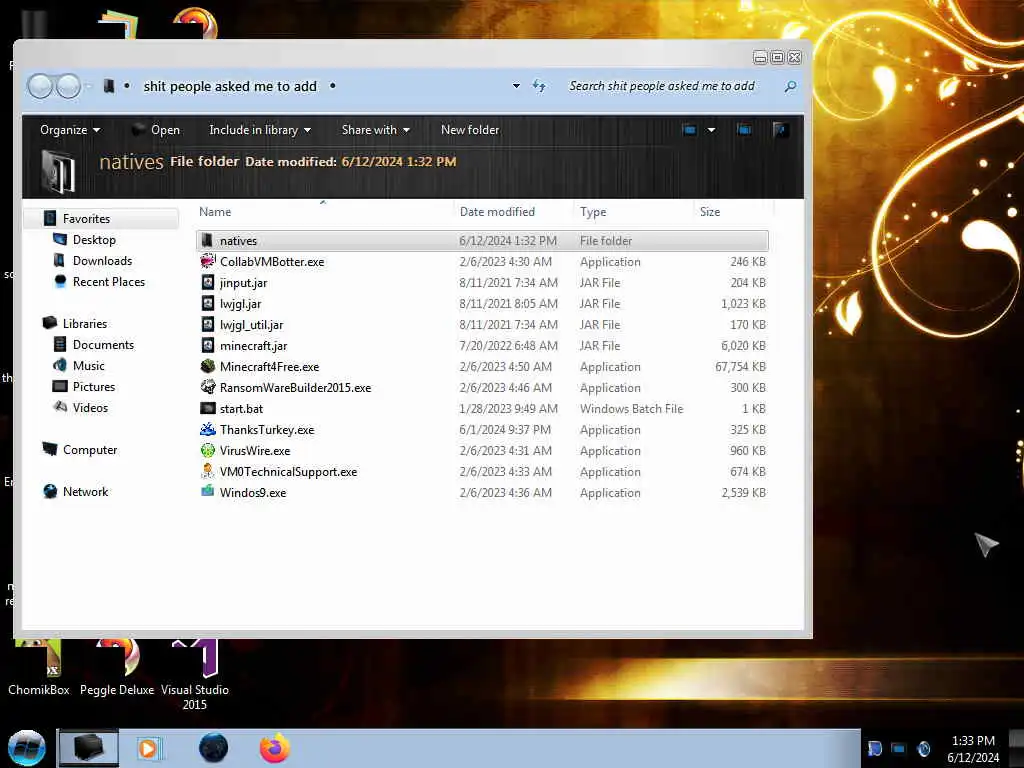Open the globe browser taskbar icon
The height and width of the screenshot is (768, 1024).
point(213,748)
